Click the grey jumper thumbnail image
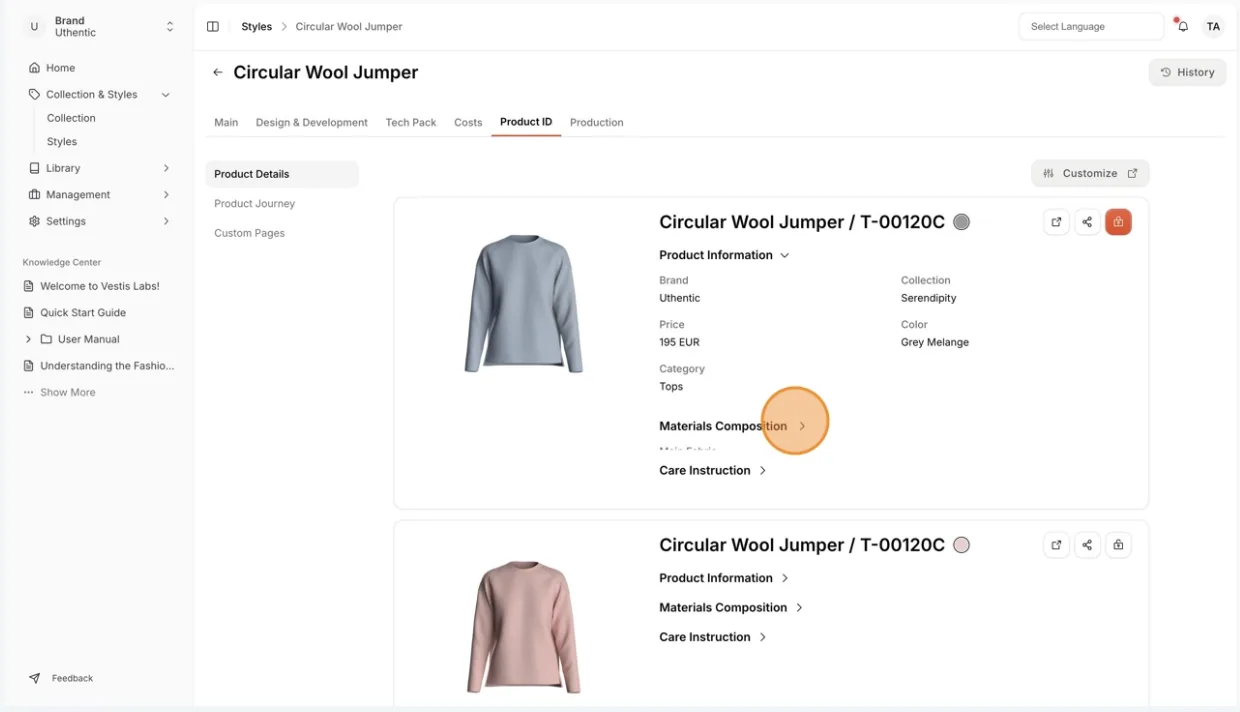Screen dimensions: 1240x712 click(523, 304)
